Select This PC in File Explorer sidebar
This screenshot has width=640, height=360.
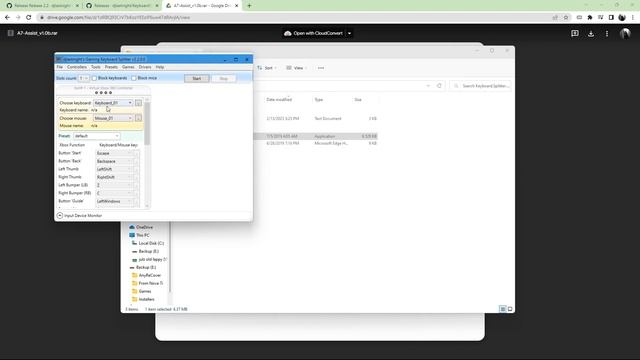coord(140,235)
